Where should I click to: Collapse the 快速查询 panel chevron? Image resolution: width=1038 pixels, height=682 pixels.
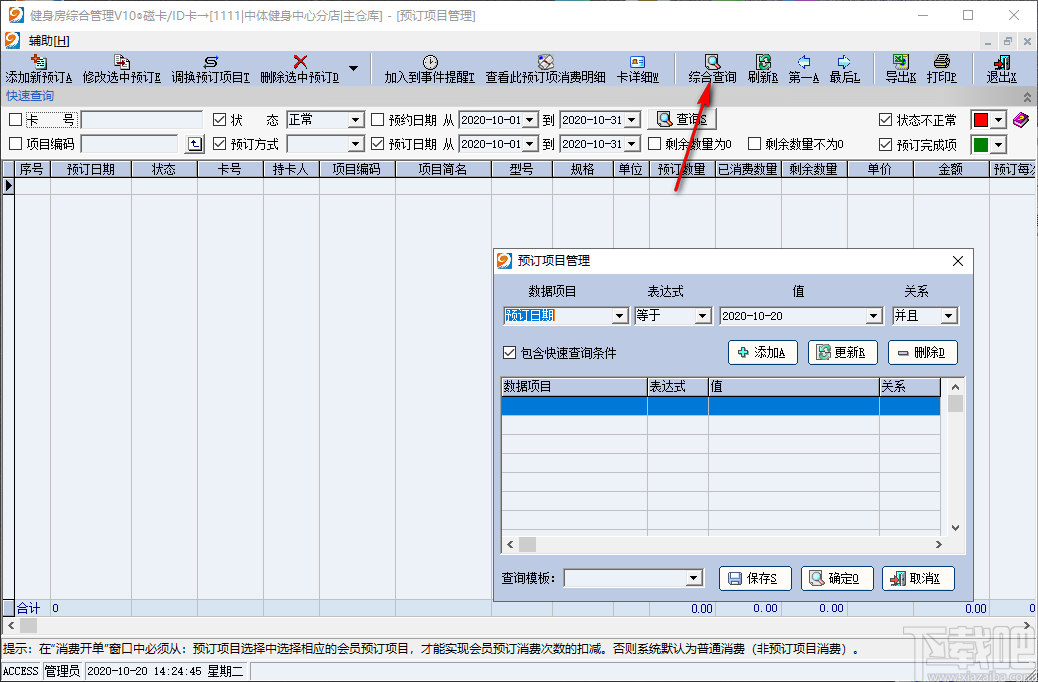pos(1027,97)
